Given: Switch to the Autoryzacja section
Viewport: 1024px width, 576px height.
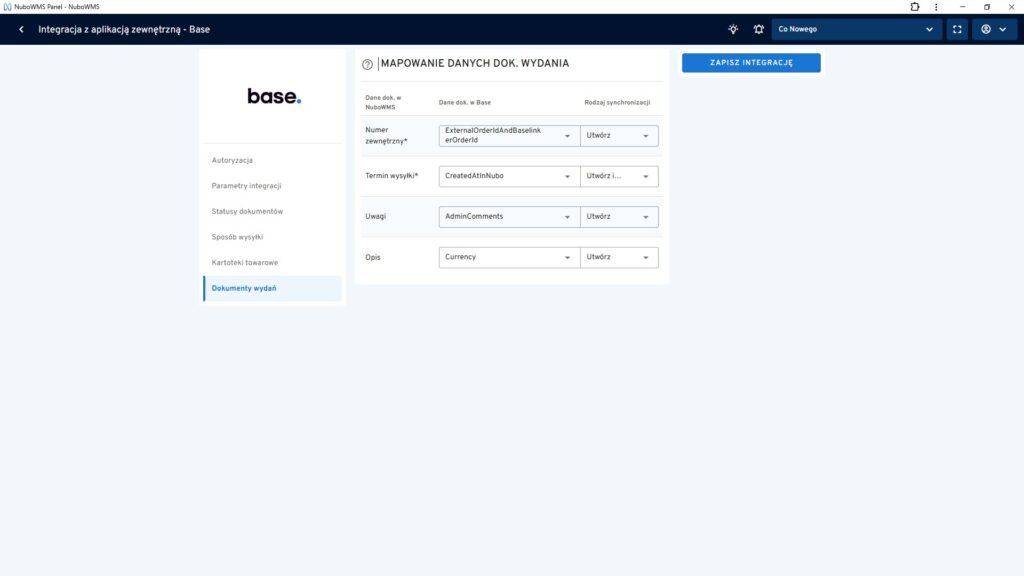Looking at the screenshot, I should coord(232,160).
